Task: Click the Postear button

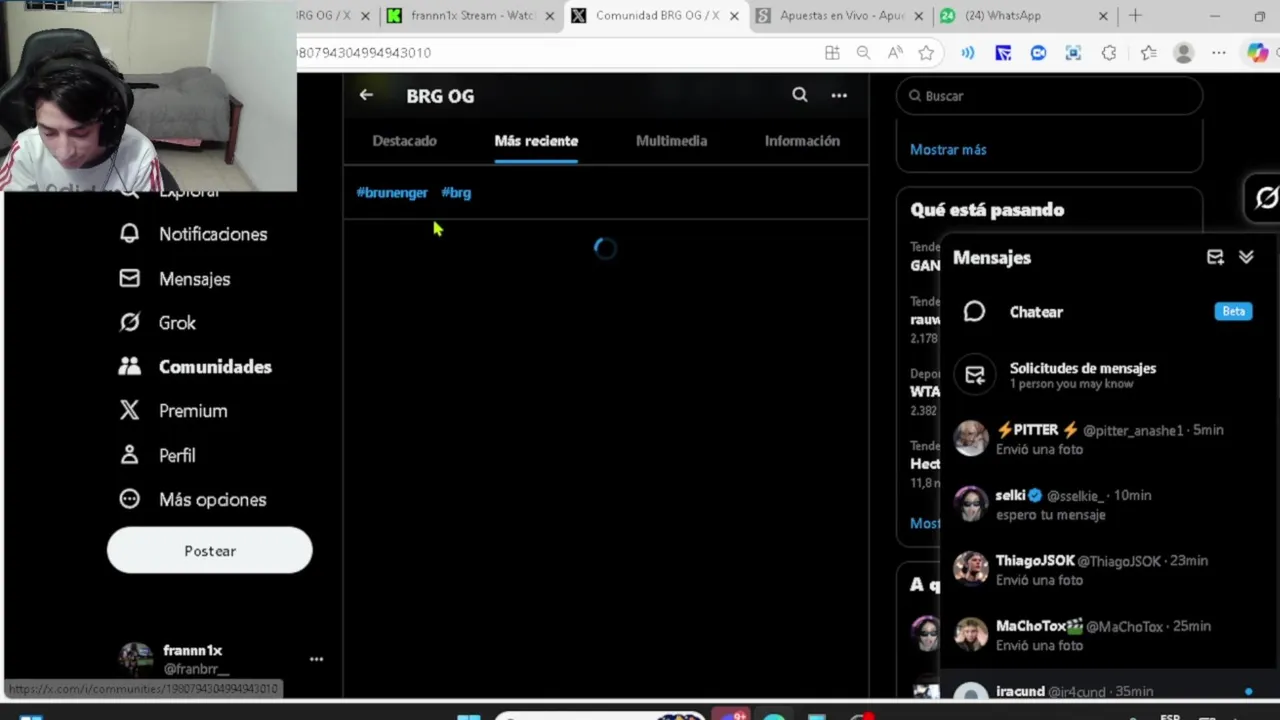Action: click(x=210, y=551)
